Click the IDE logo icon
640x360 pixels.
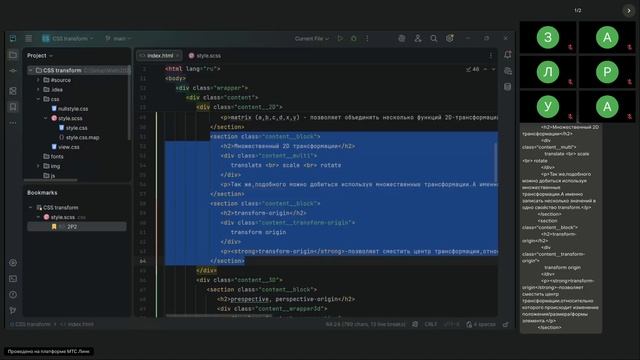[x=13, y=38]
